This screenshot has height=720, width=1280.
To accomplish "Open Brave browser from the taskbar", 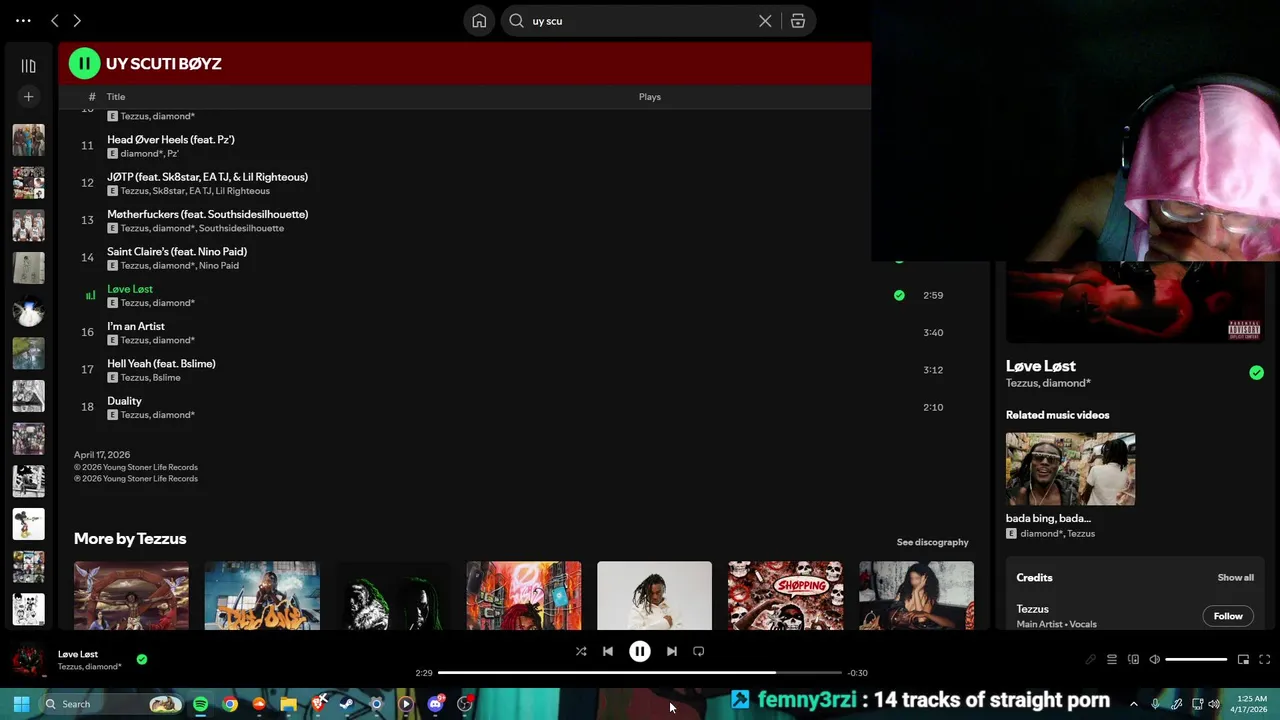I will [318, 704].
